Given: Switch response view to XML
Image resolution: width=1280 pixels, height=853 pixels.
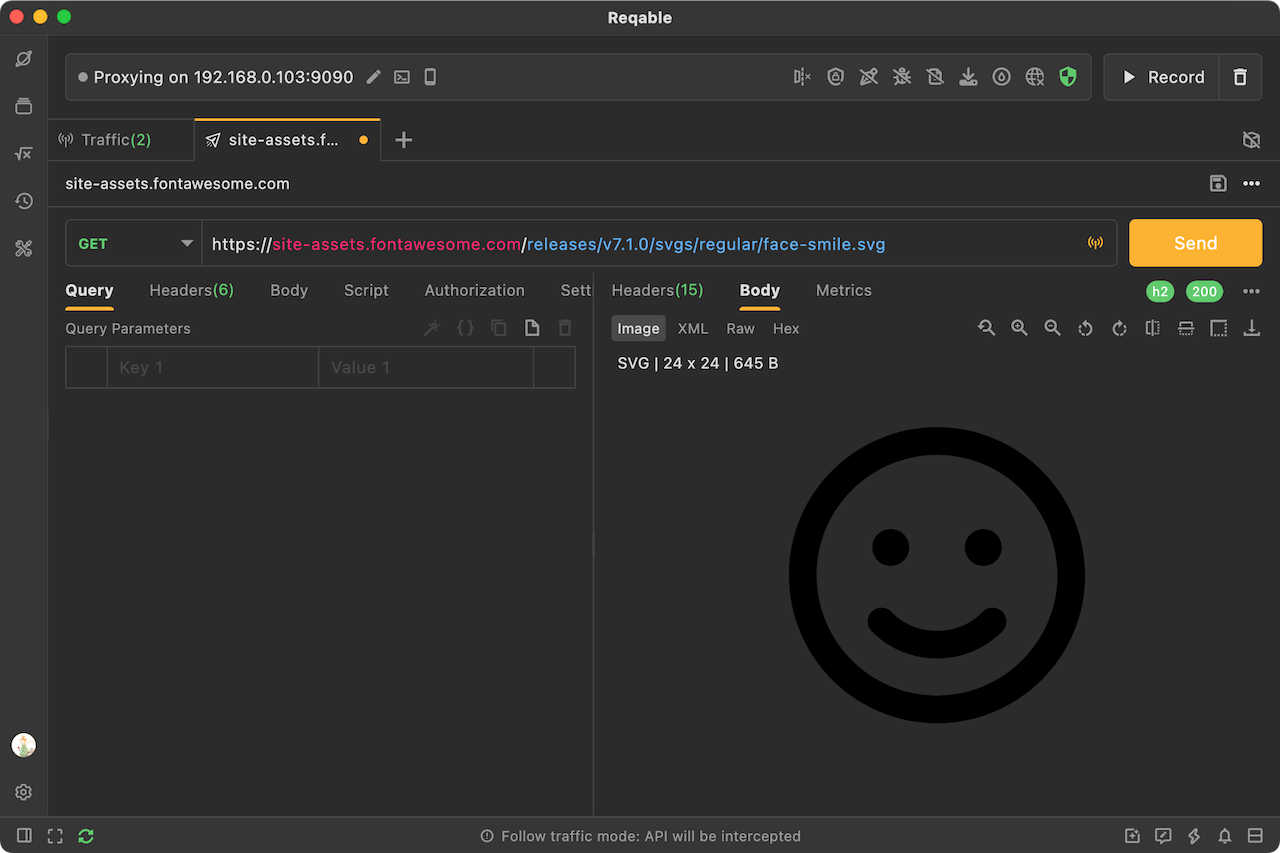Looking at the screenshot, I should tap(692, 328).
